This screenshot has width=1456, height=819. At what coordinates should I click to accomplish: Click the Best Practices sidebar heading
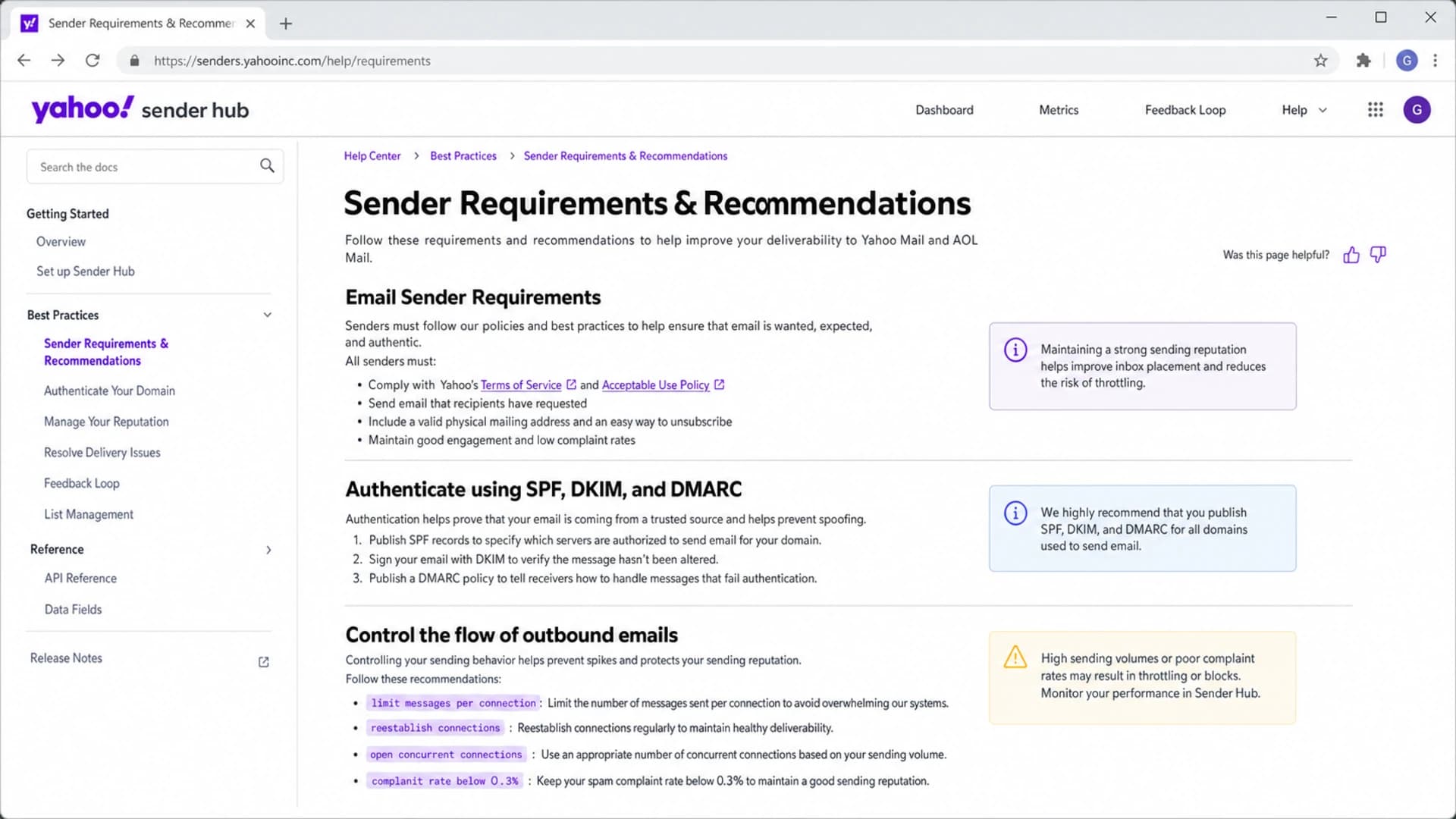(63, 315)
